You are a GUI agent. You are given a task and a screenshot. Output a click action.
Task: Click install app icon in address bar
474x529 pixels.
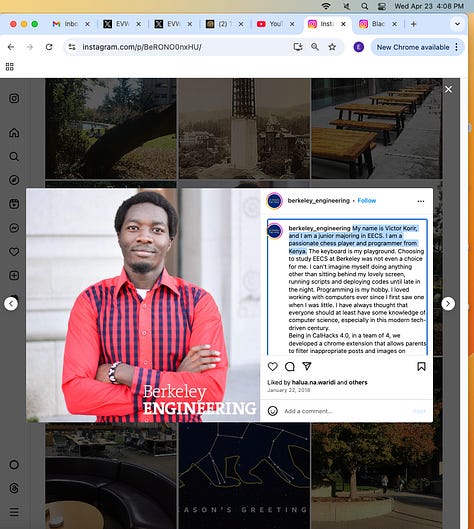(x=298, y=47)
